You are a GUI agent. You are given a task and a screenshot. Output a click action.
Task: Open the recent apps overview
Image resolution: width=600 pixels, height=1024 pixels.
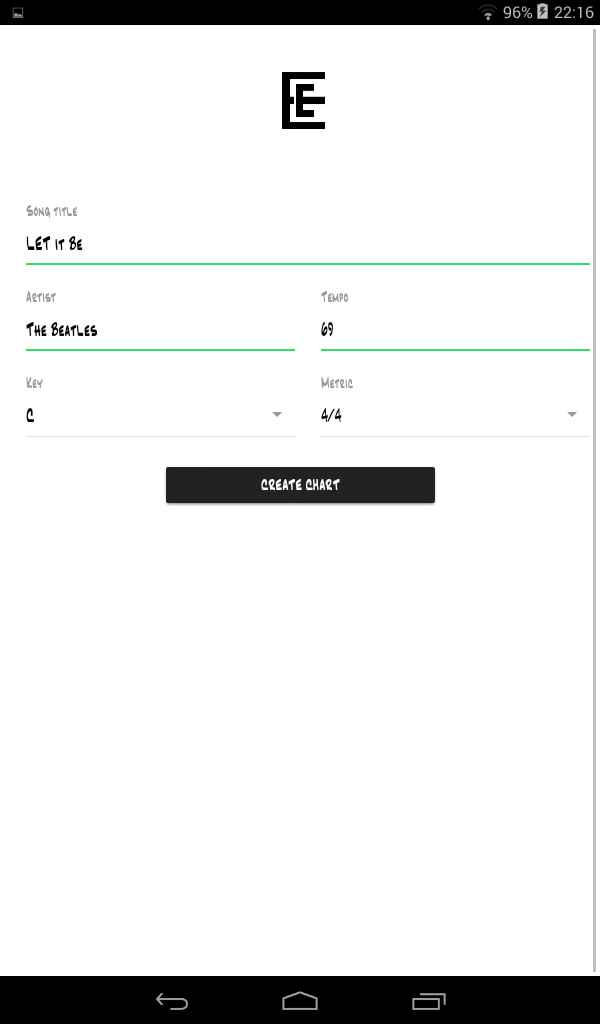(x=428, y=1000)
